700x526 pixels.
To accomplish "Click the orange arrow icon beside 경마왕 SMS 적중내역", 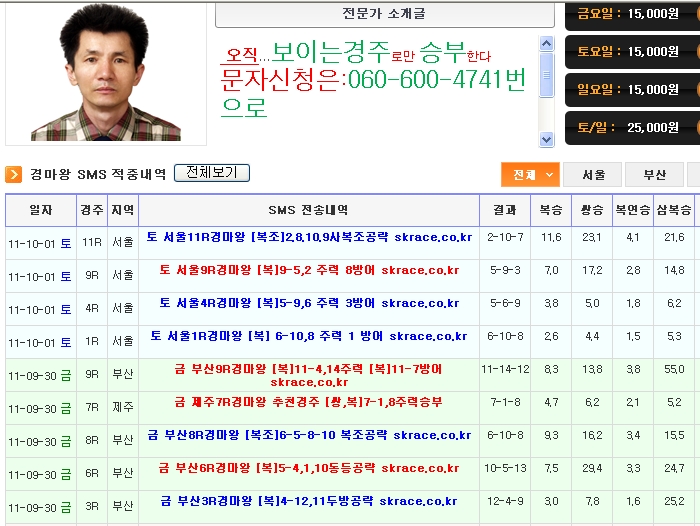I will 14,174.
